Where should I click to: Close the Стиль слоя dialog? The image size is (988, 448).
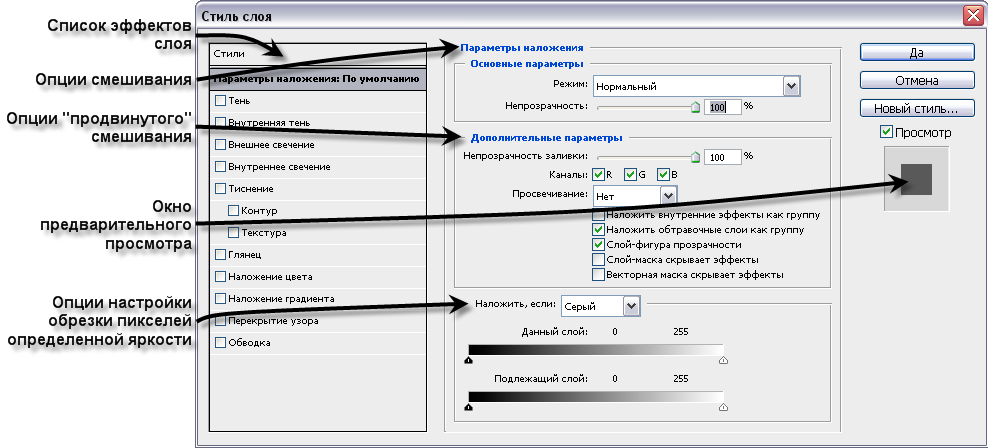tap(973, 15)
